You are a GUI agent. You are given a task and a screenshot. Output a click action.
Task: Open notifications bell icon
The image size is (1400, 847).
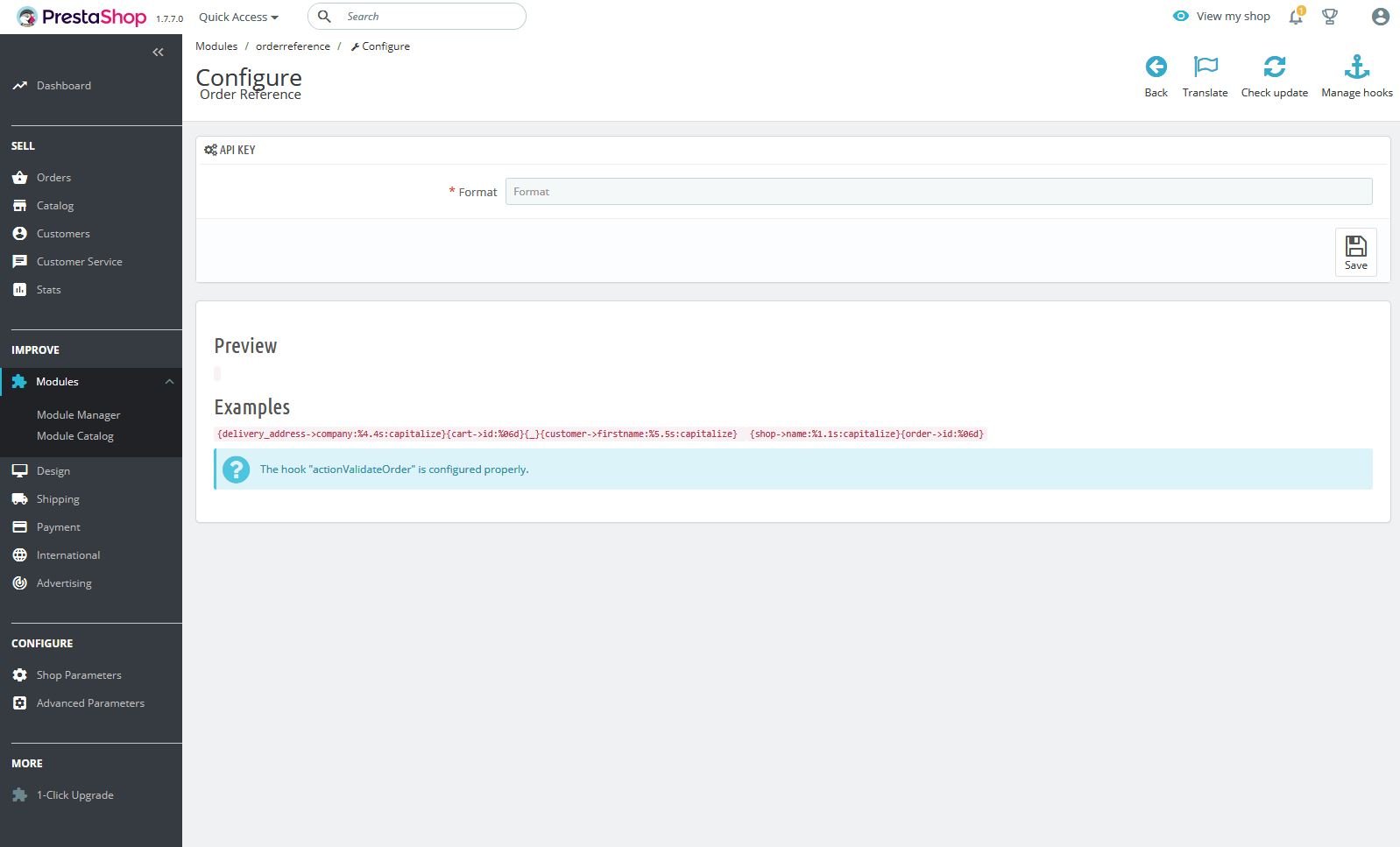click(x=1296, y=17)
